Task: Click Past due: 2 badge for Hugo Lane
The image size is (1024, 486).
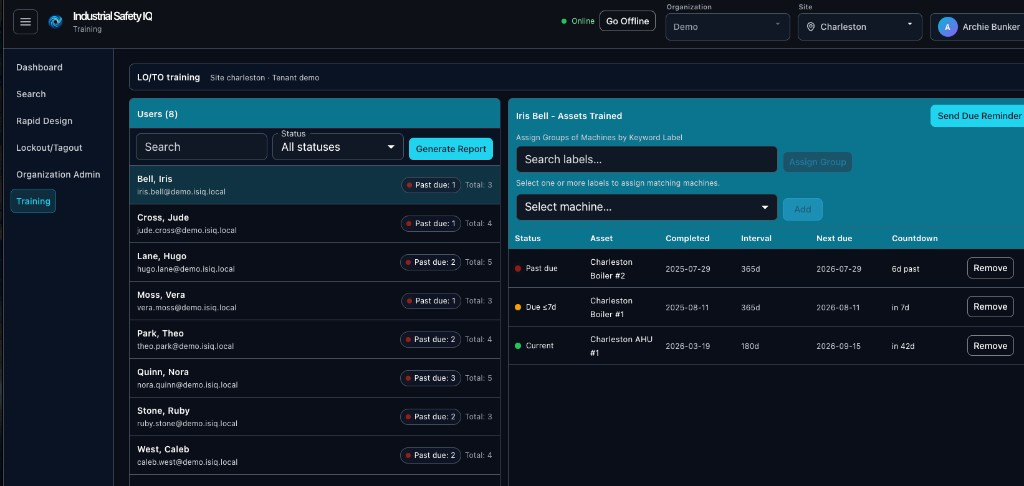Action: pyautogui.click(x=430, y=262)
